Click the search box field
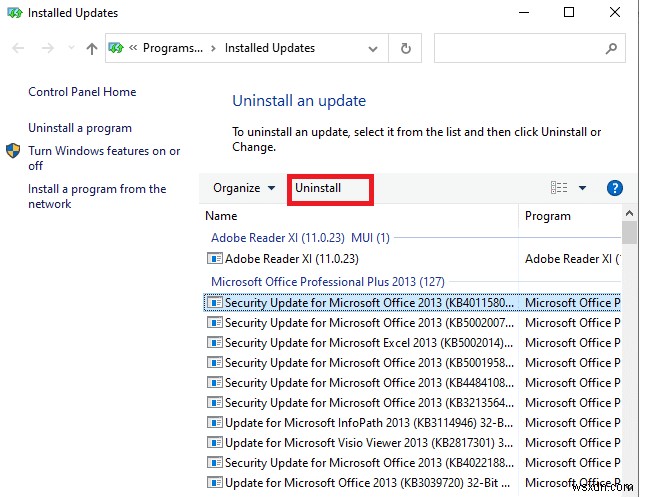The width and height of the screenshot is (645, 497). point(530,48)
